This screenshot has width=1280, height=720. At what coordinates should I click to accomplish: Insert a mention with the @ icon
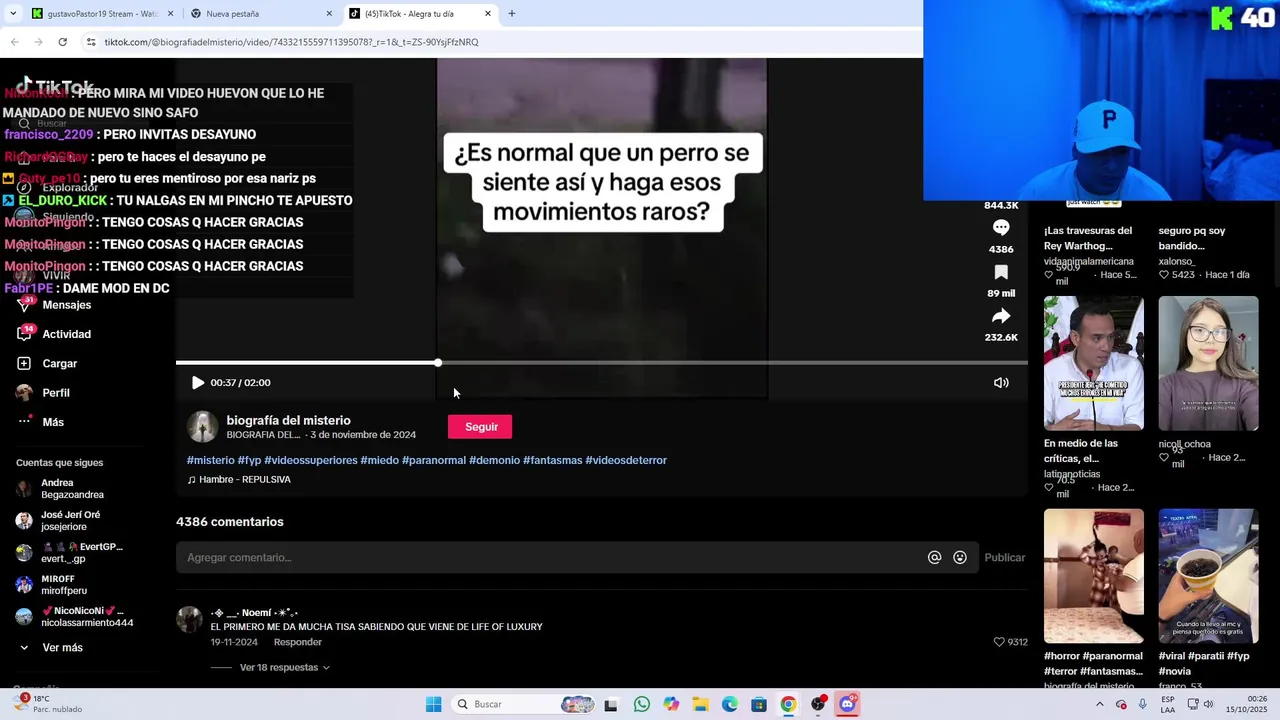934,558
